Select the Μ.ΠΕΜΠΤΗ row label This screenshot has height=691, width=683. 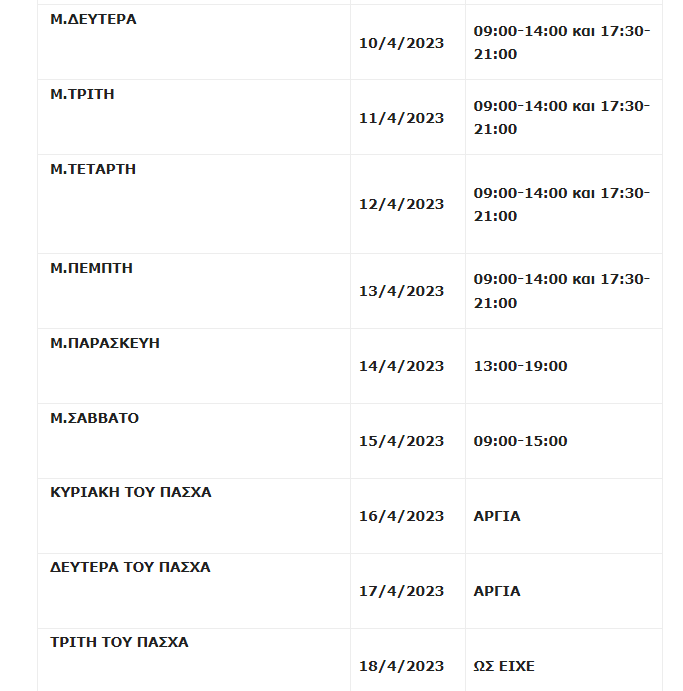click(x=92, y=269)
